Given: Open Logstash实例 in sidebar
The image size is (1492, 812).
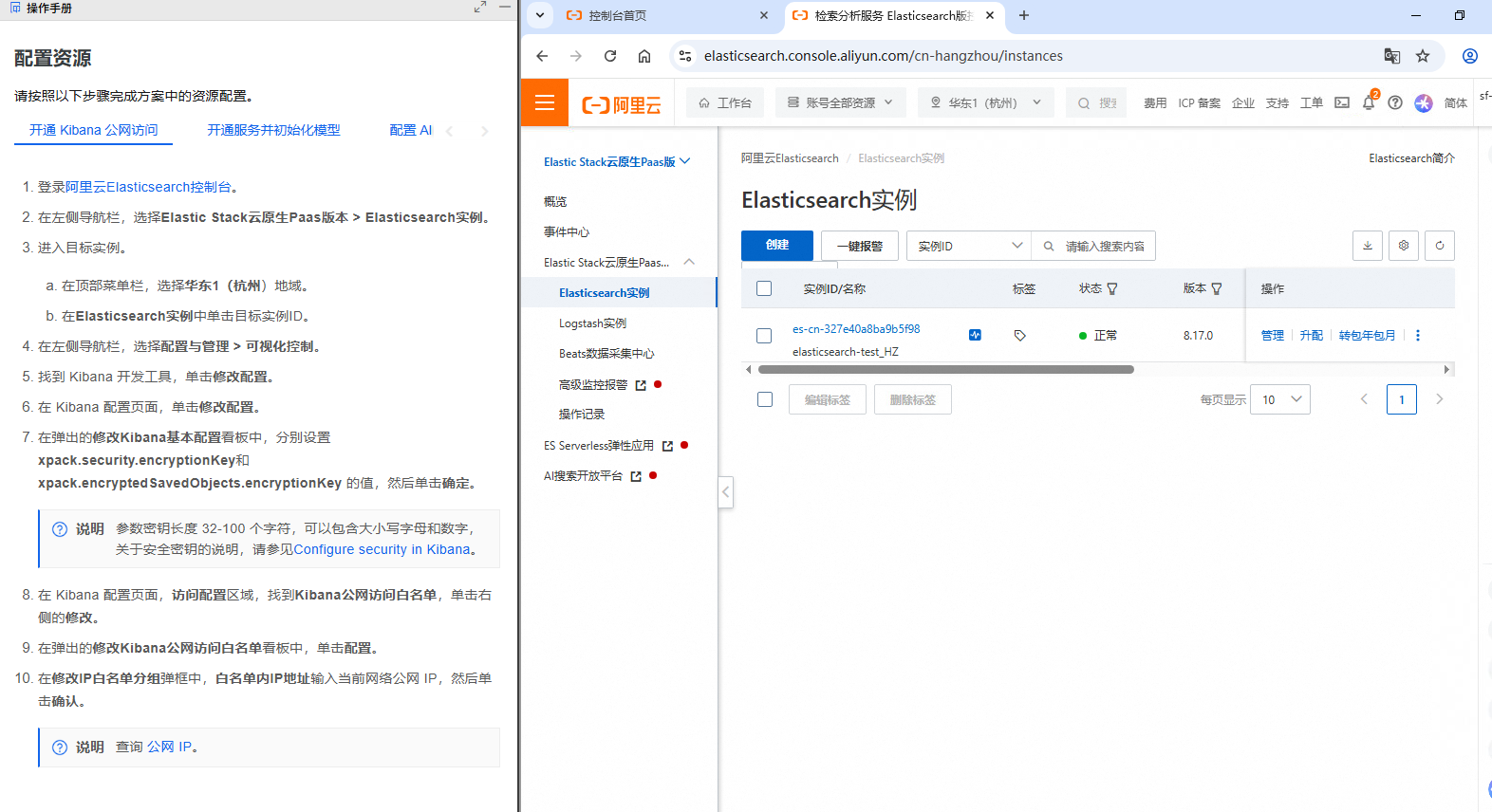Looking at the screenshot, I should (592, 323).
